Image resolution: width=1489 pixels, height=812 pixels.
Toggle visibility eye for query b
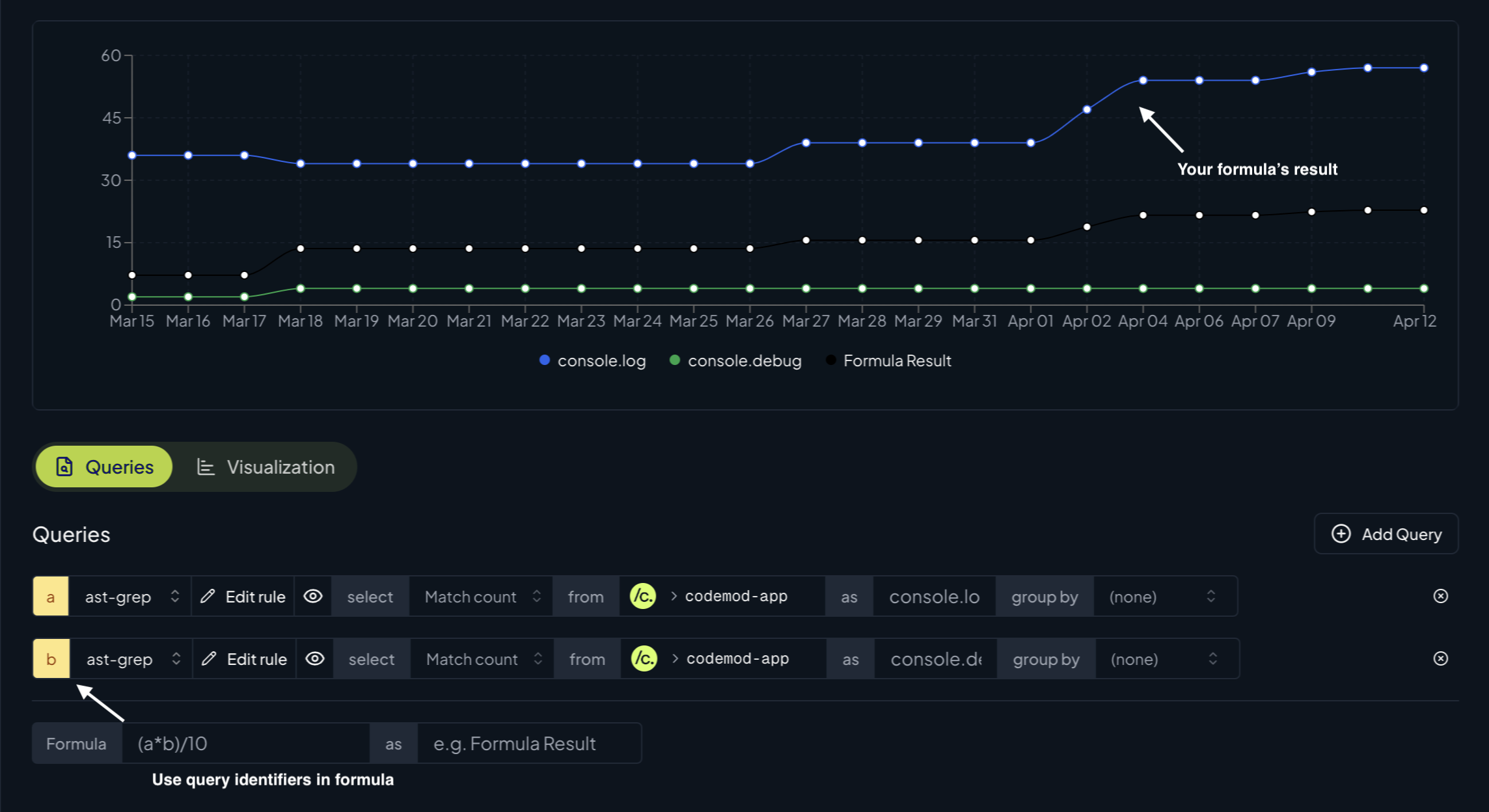(315, 658)
